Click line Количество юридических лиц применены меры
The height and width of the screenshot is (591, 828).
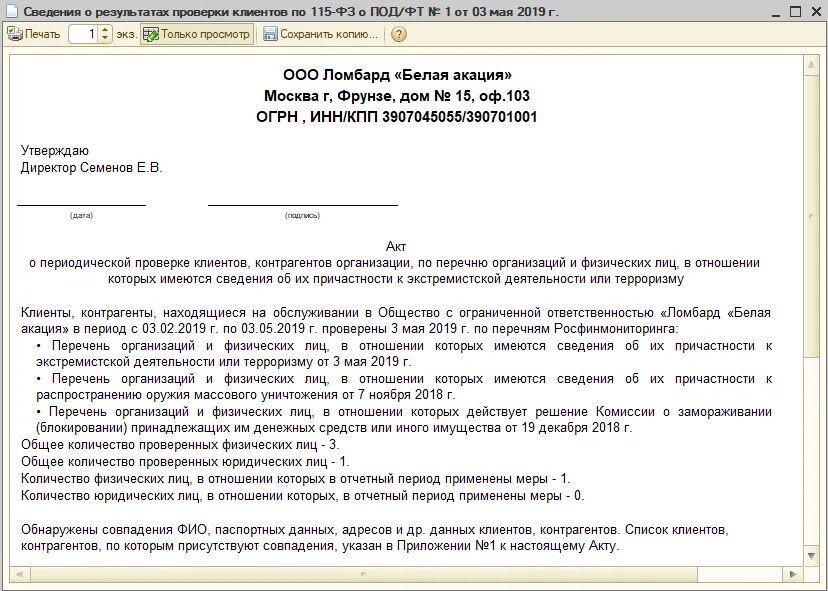(303, 496)
